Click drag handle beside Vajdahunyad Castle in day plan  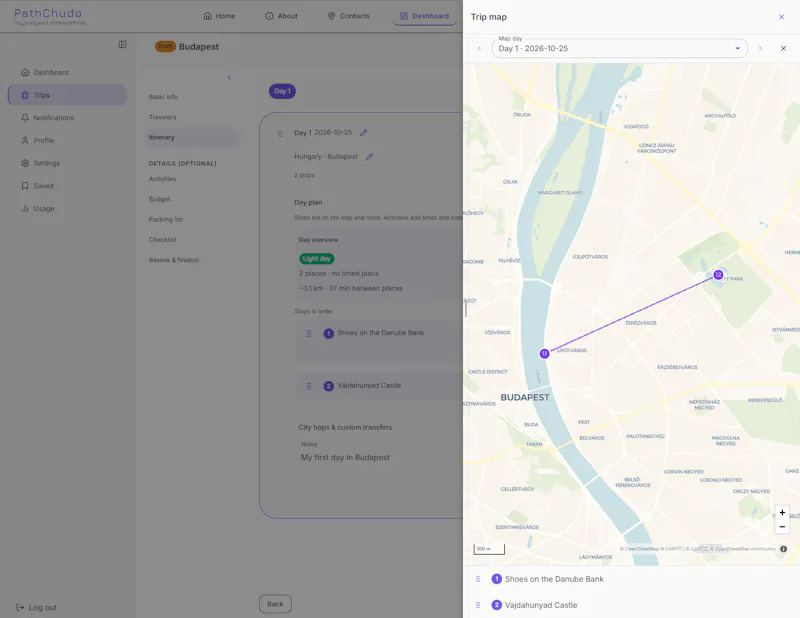(x=309, y=386)
